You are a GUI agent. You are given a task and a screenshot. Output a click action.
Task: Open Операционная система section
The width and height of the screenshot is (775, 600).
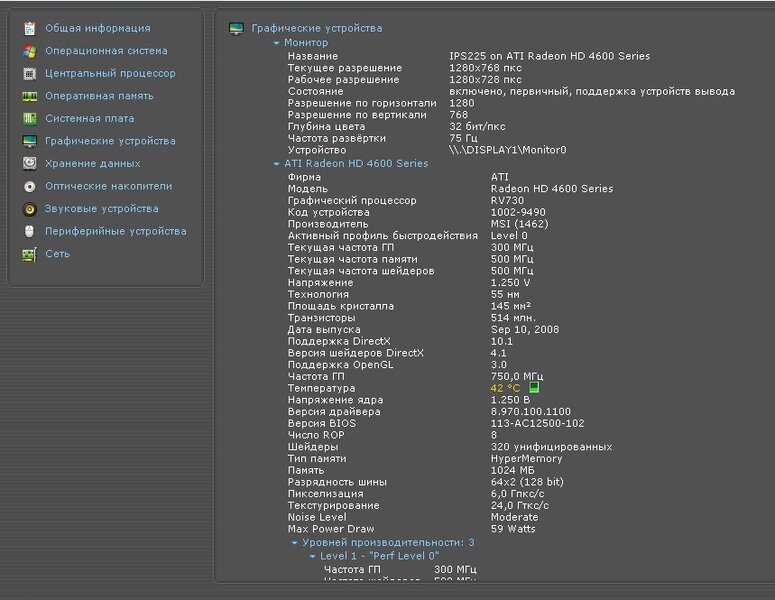(x=106, y=50)
